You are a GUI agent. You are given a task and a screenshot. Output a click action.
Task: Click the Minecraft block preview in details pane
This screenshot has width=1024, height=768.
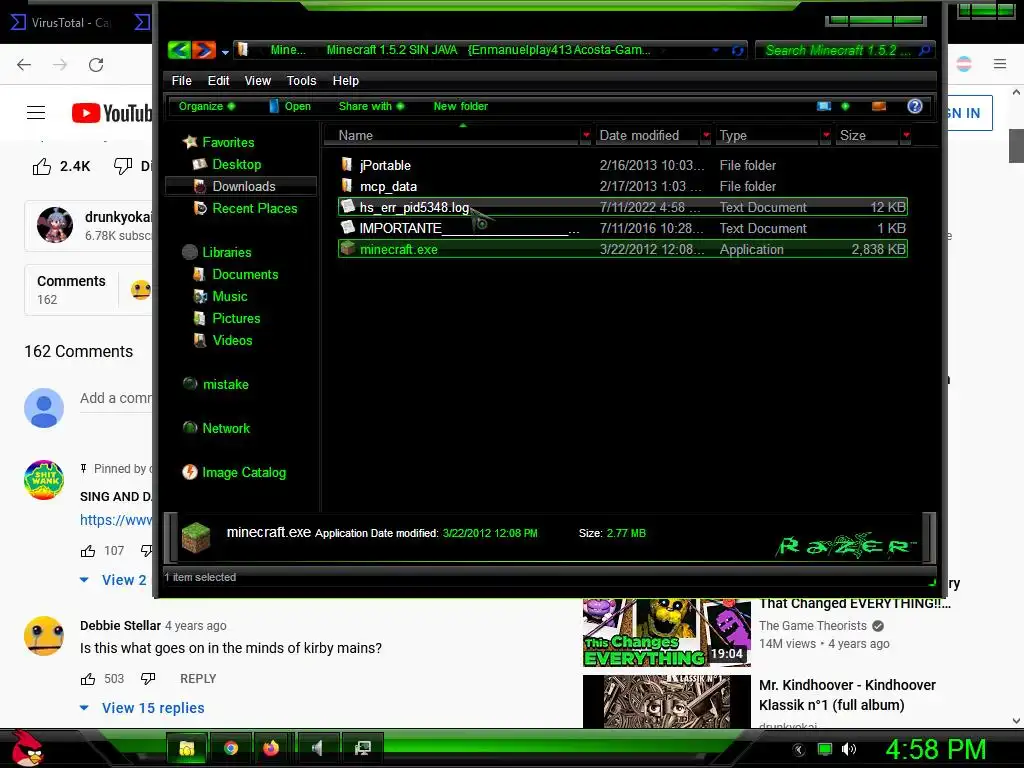[x=196, y=537]
